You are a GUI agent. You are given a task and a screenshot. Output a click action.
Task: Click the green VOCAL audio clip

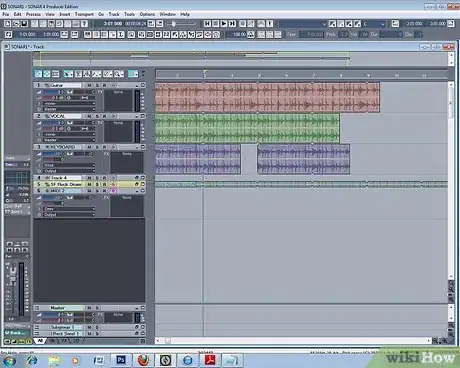pos(247,128)
